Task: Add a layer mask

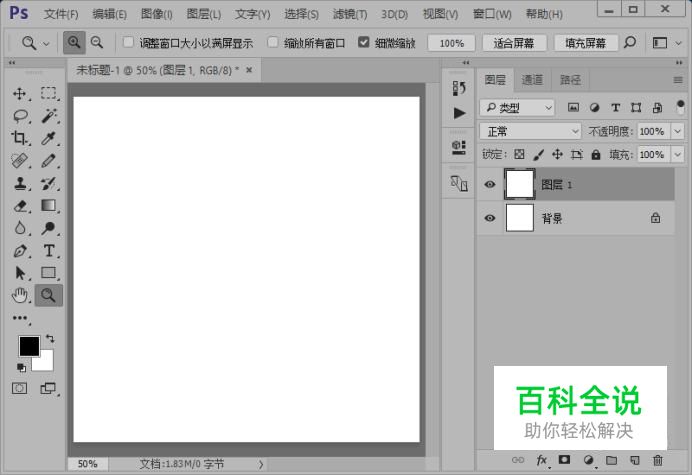Action: (564, 460)
